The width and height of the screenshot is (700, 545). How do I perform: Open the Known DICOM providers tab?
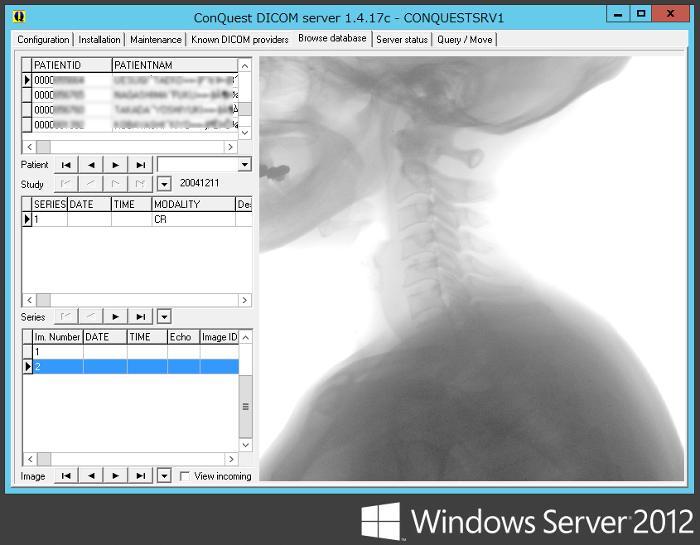click(x=240, y=40)
